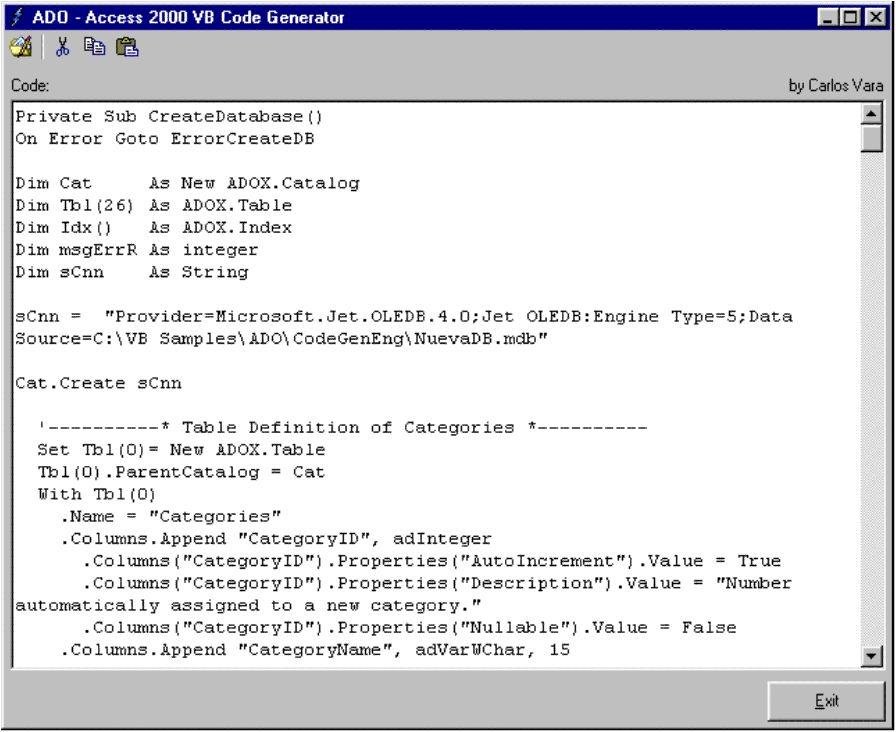Maximize the code generator window
The image size is (896, 732).
click(x=850, y=17)
